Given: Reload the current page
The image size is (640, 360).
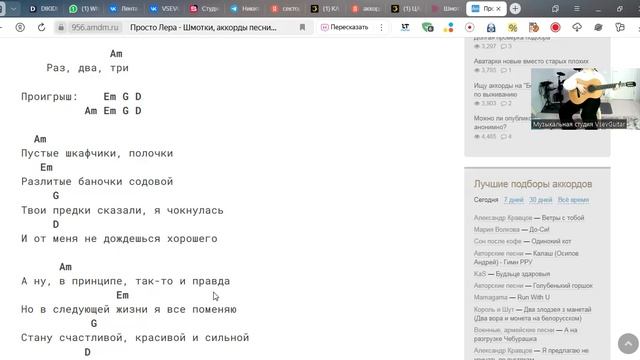Looking at the screenshot, I should tap(41, 27).
